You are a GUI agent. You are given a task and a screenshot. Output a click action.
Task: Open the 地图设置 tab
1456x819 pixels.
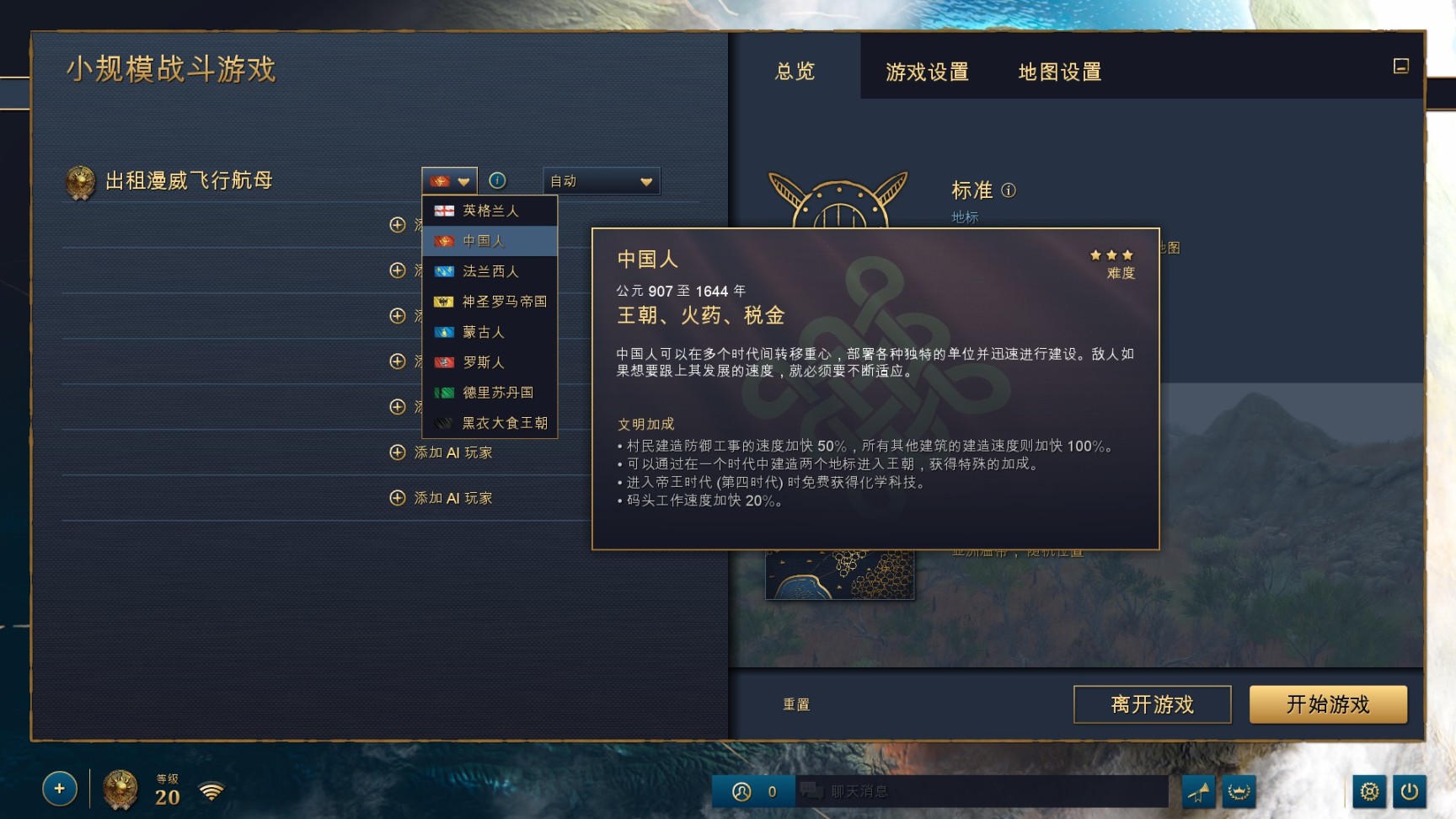1060,72
